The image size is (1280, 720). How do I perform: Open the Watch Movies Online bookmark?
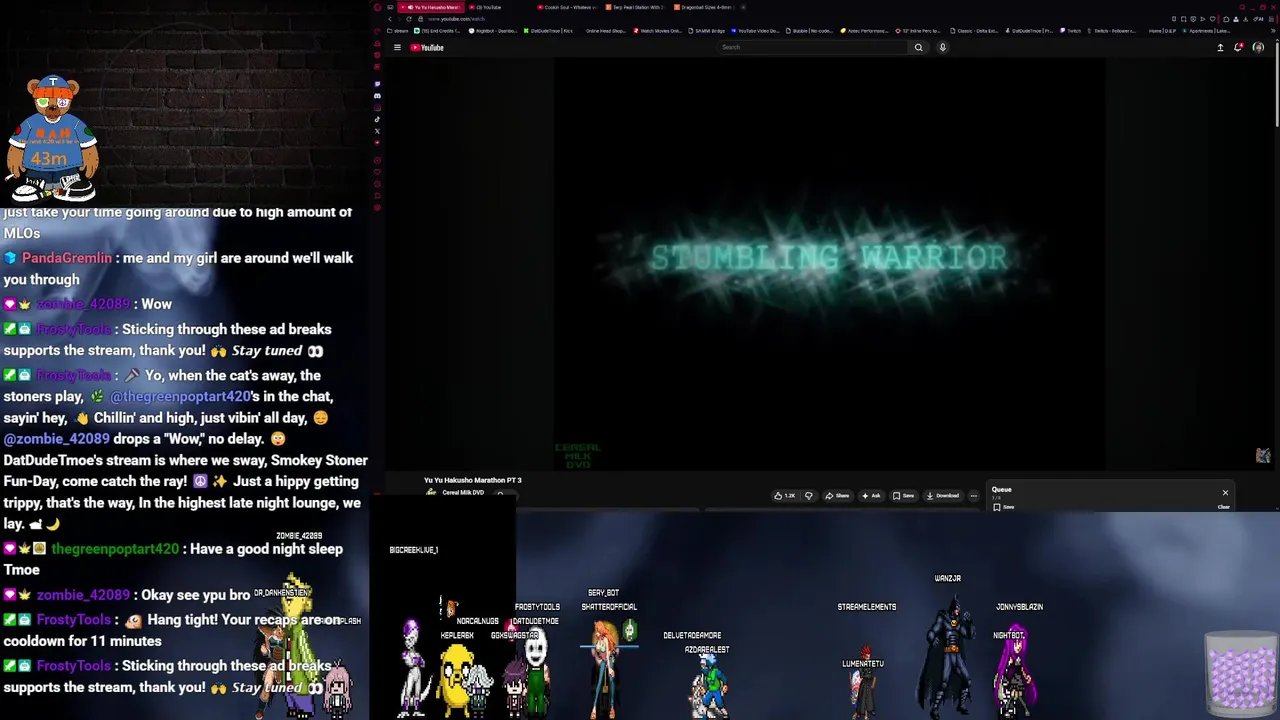pos(656,31)
